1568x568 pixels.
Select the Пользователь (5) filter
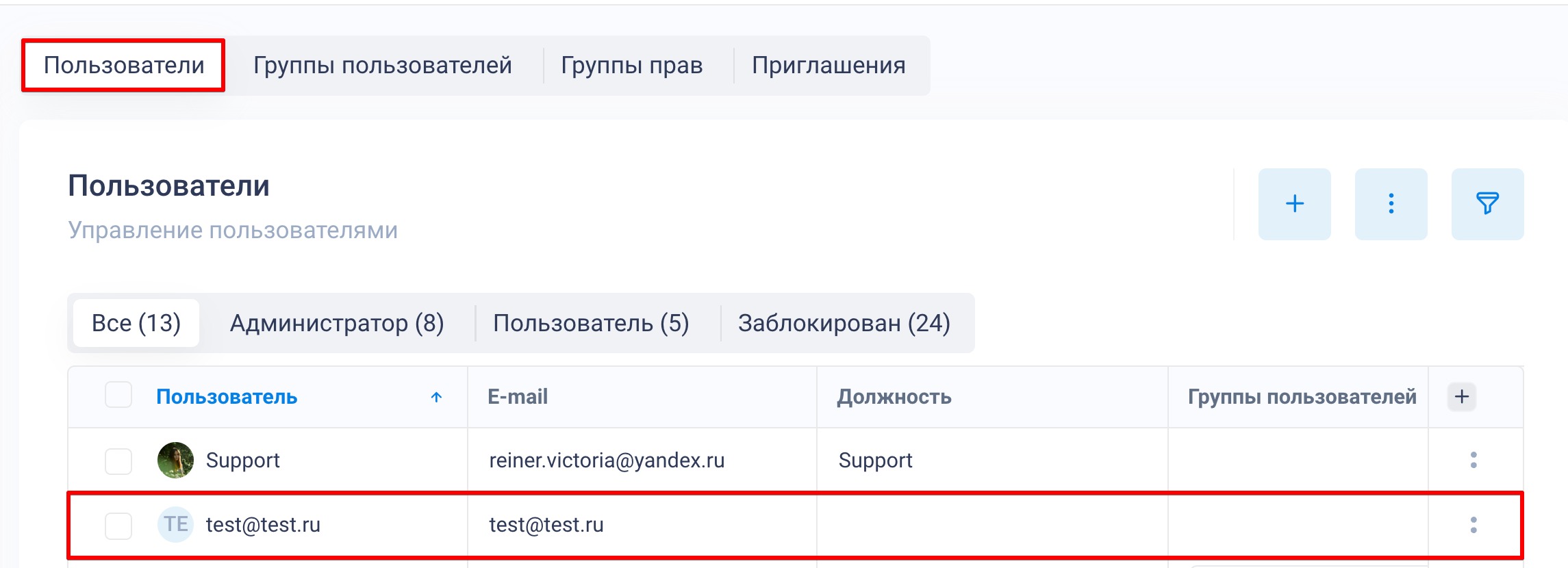[x=591, y=323]
